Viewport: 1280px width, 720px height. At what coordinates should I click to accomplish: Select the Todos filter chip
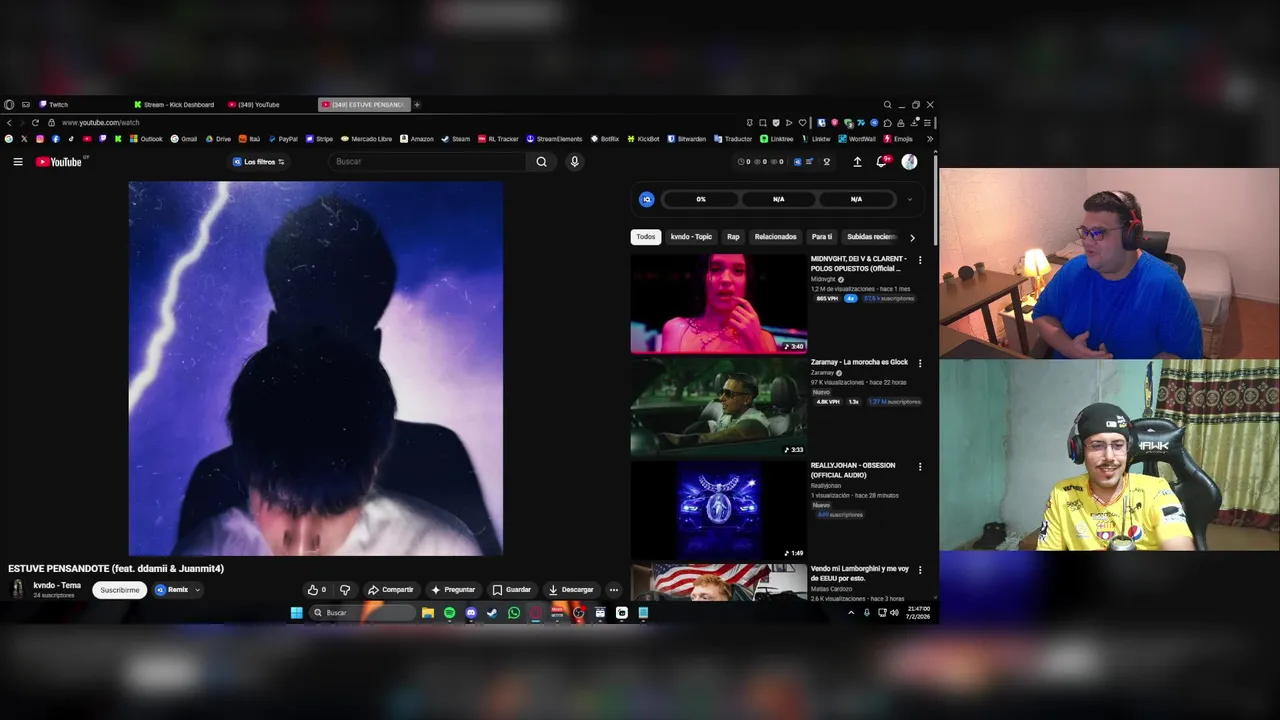coord(646,237)
